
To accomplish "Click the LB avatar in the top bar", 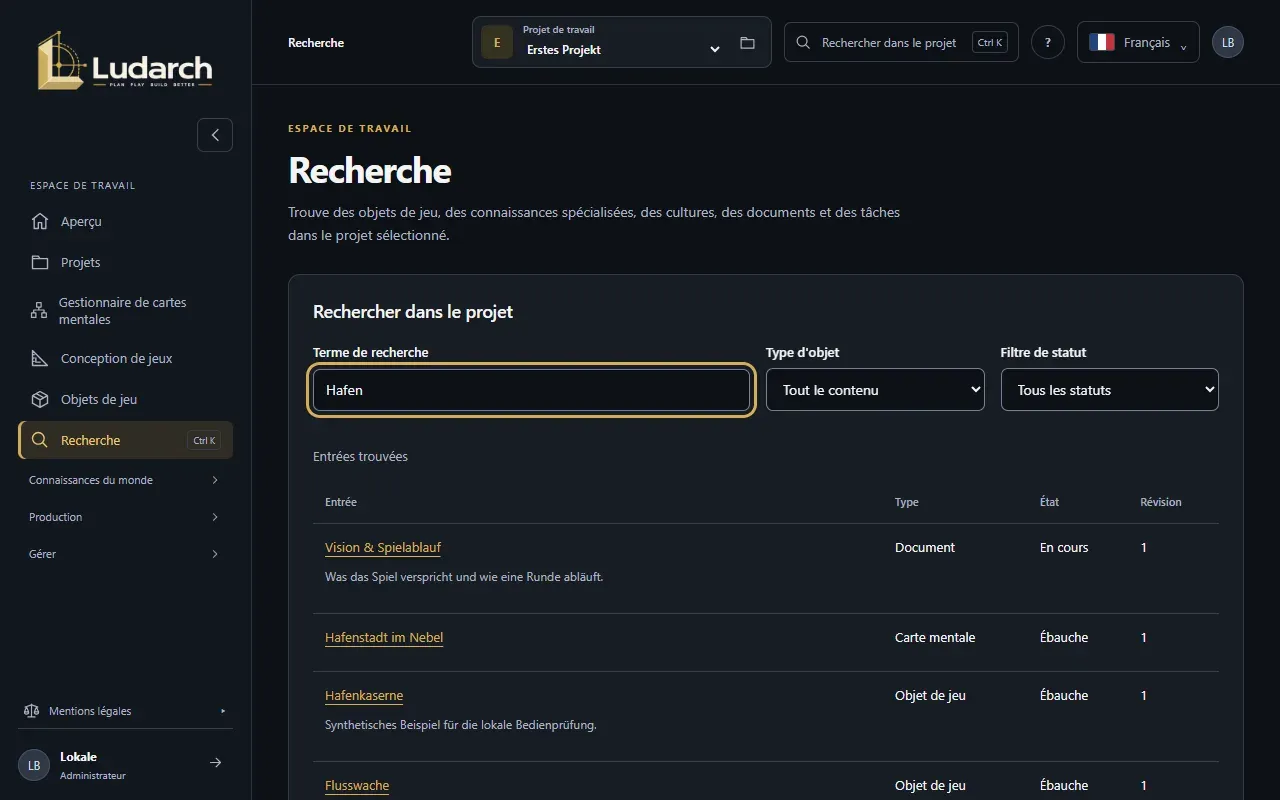I will 1228,43.
